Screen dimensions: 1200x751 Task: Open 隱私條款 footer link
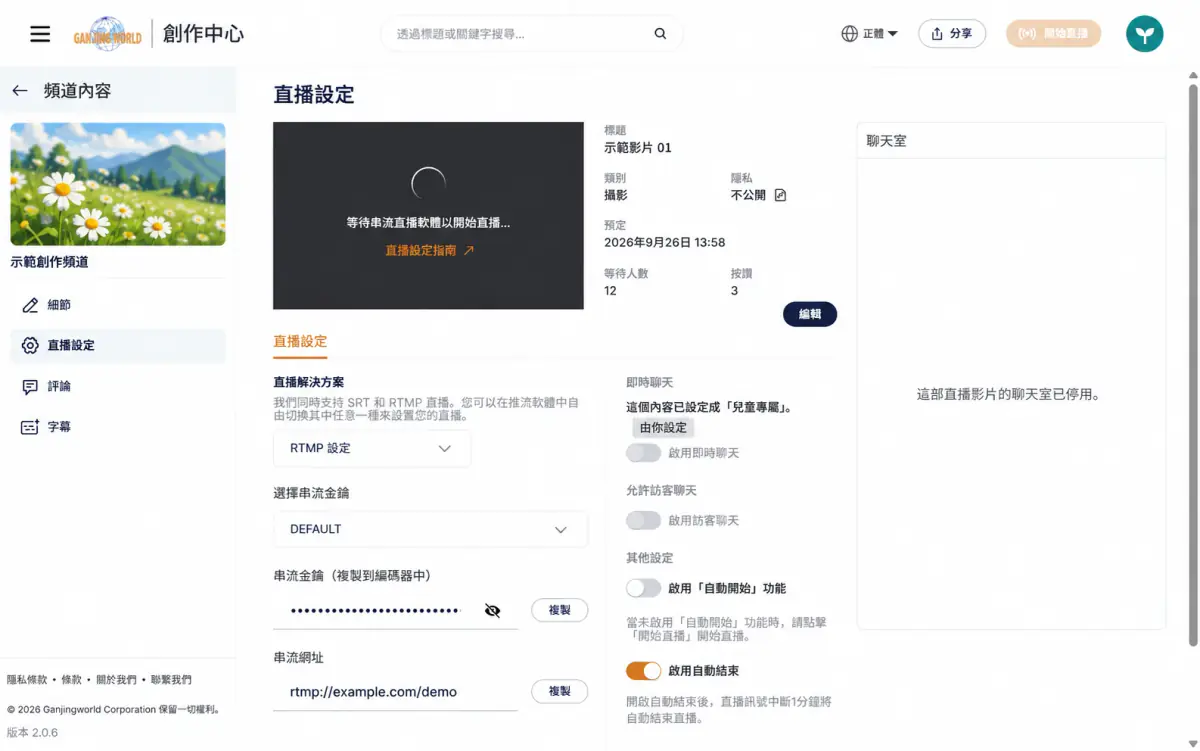pos(27,680)
